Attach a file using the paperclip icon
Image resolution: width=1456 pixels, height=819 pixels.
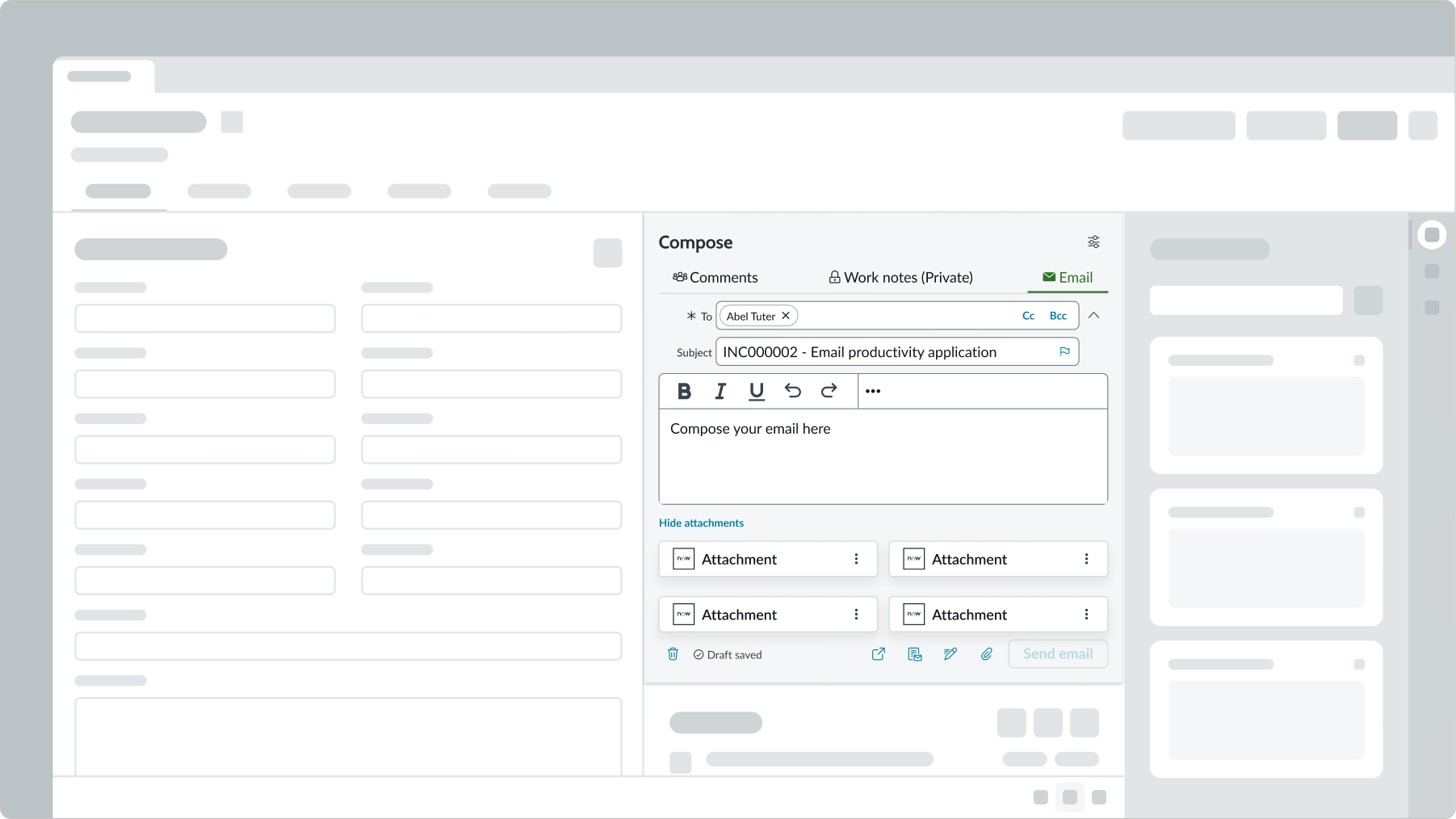pos(987,654)
